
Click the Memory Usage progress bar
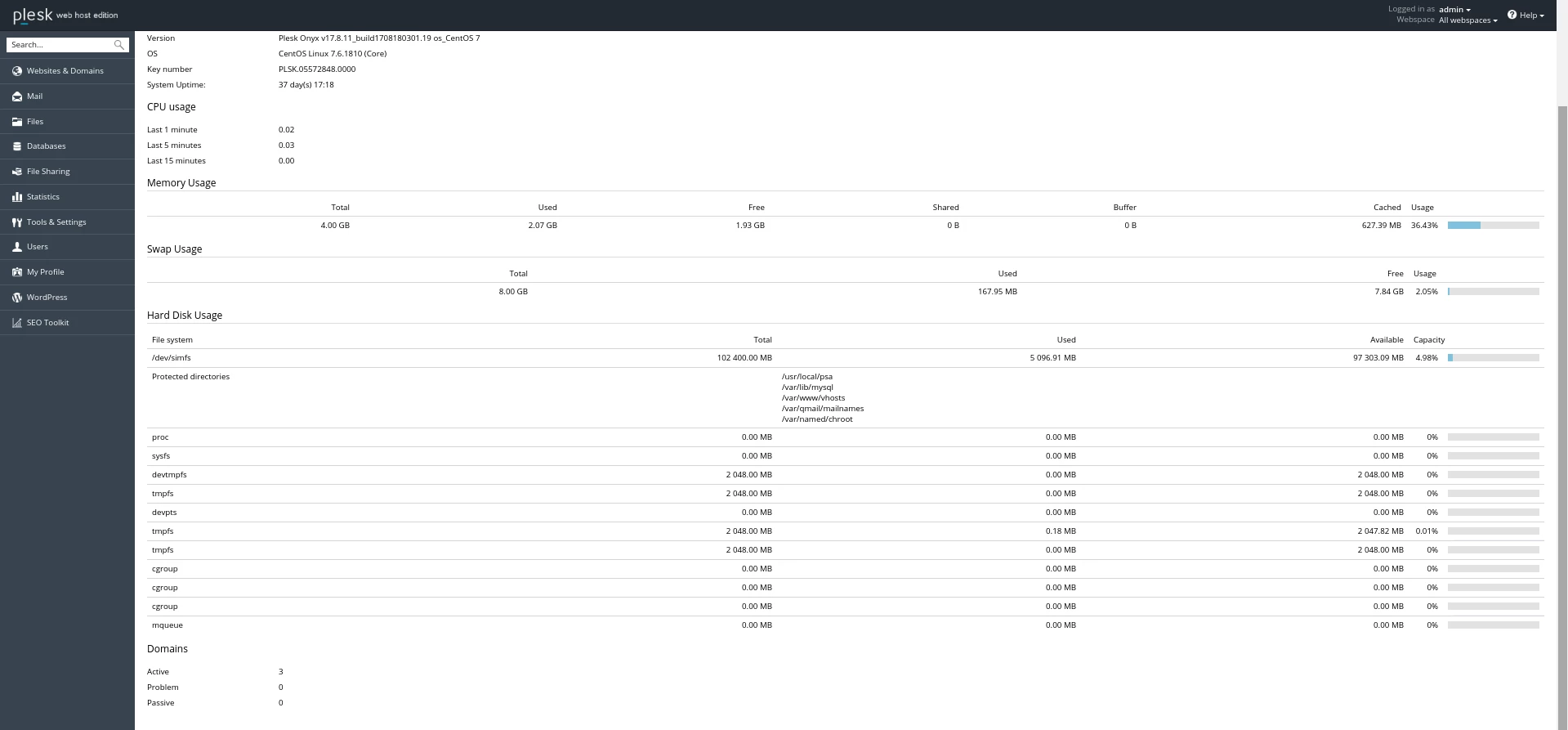[x=1493, y=226]
